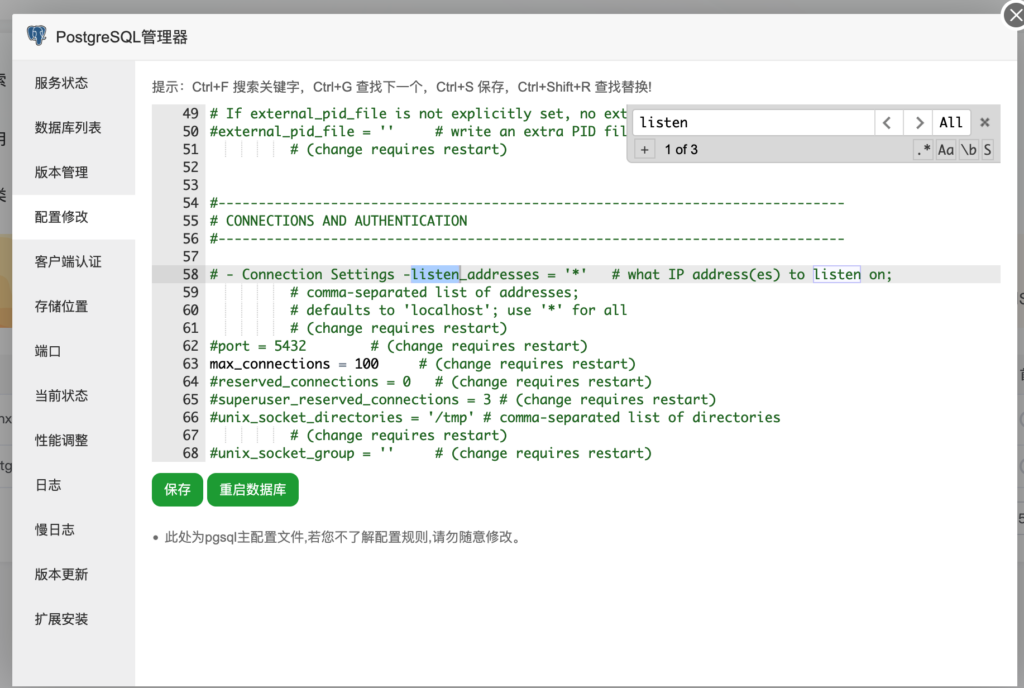Click '#reserved_connections = 0' text
The image size is (1024, 688).
[310, 382]
